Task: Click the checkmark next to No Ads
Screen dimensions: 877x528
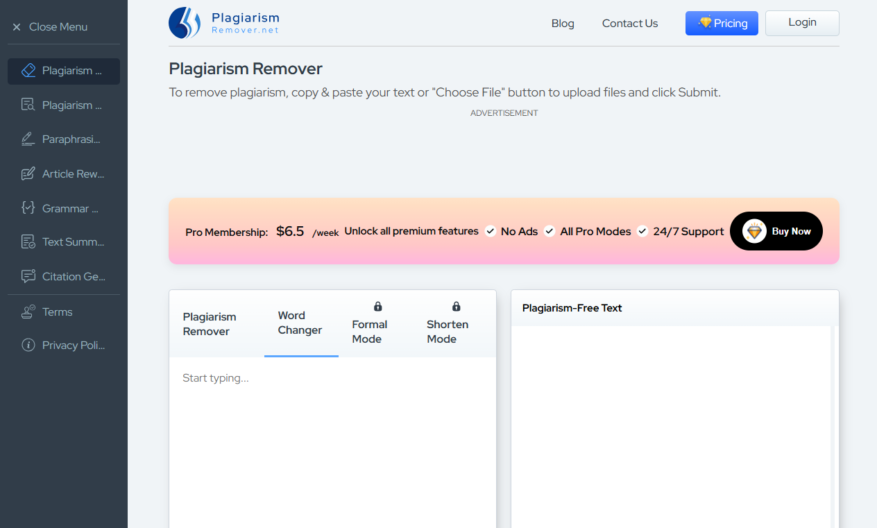Action: pos(491,231)
